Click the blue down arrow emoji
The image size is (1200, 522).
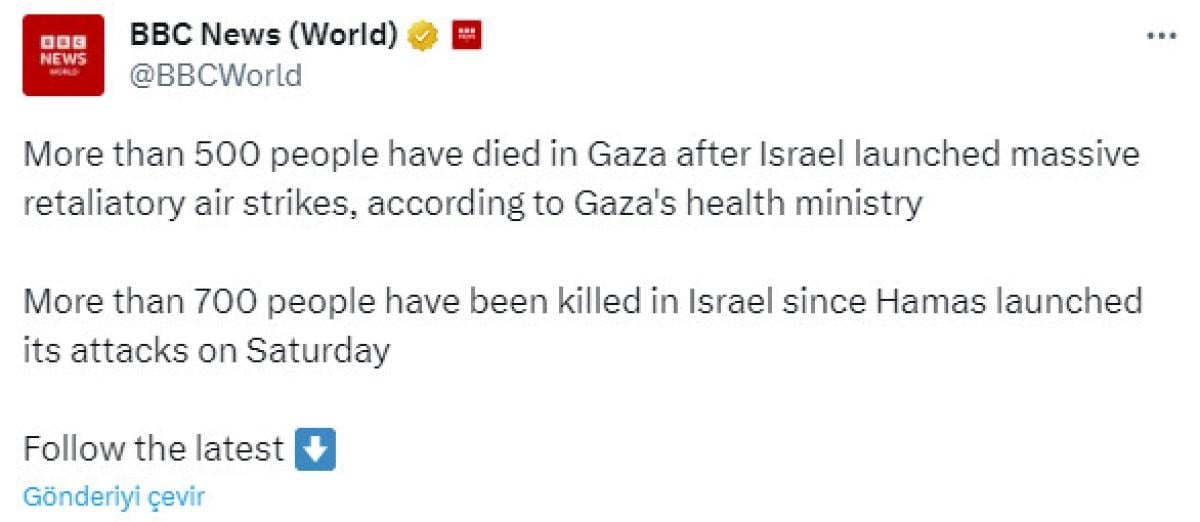315,449
